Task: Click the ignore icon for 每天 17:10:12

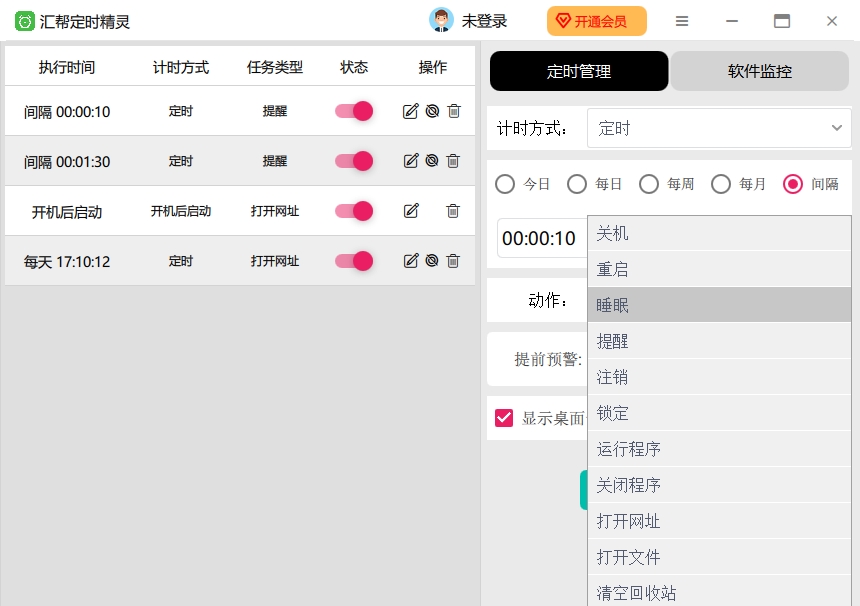Action: coord(432,260)
